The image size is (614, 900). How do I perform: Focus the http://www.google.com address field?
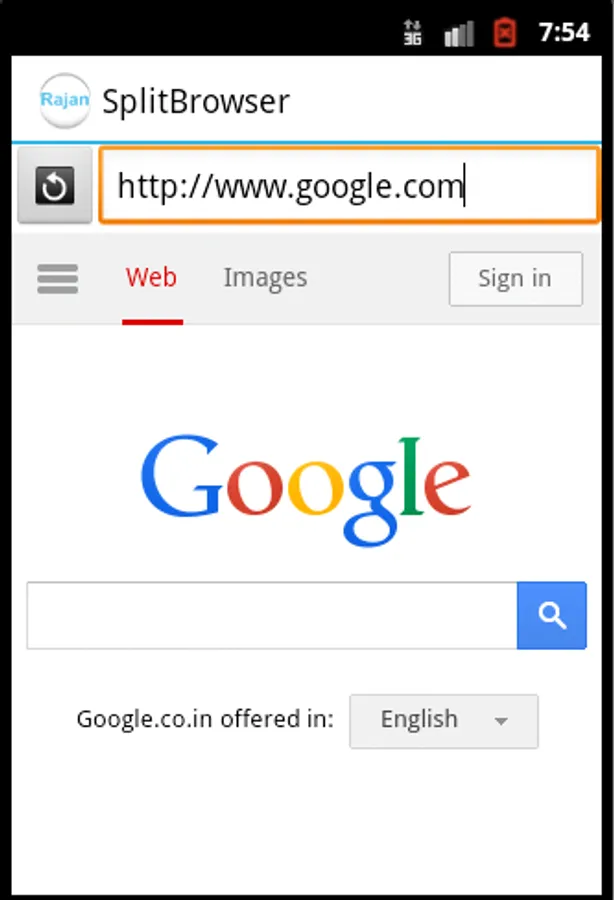tap(349, 185)
